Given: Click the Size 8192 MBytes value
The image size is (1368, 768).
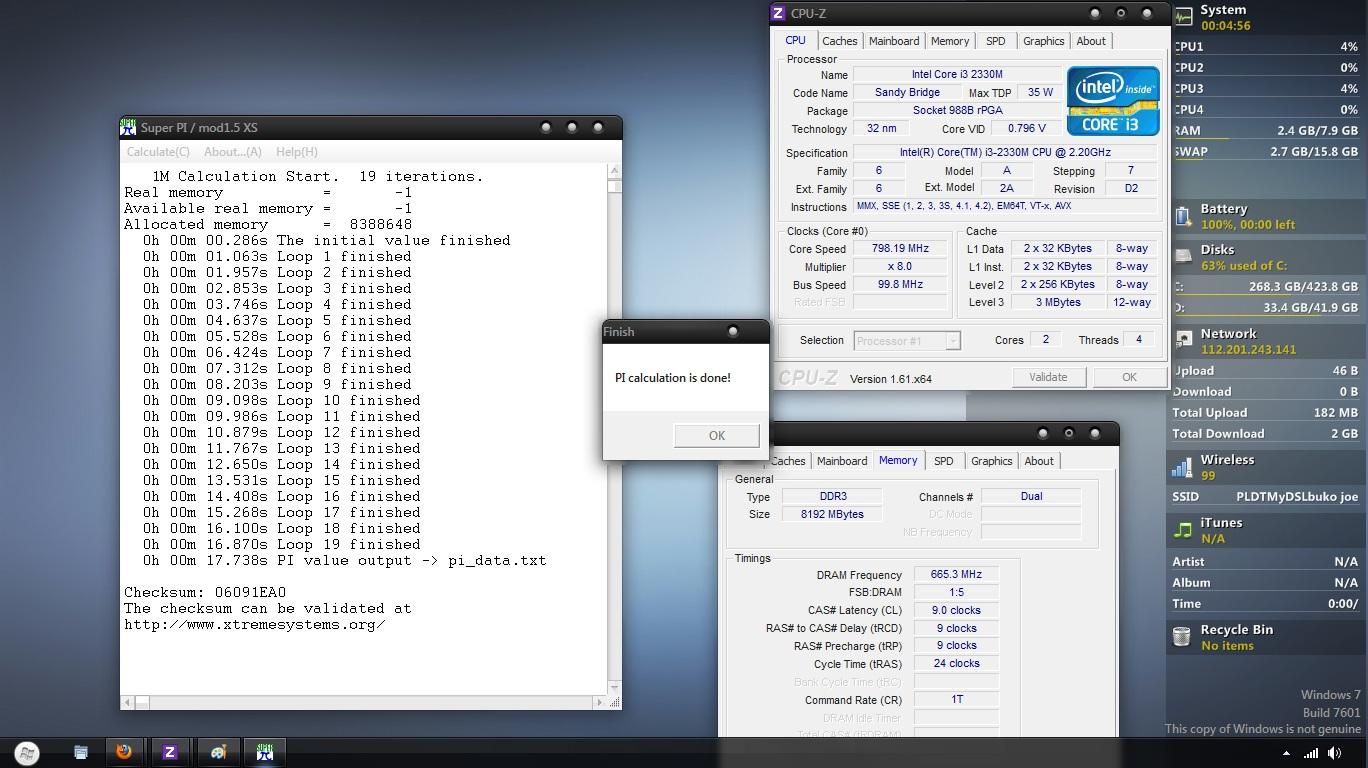Looking at the screenshot, I should pyautogui.click(x=832, y=514).
